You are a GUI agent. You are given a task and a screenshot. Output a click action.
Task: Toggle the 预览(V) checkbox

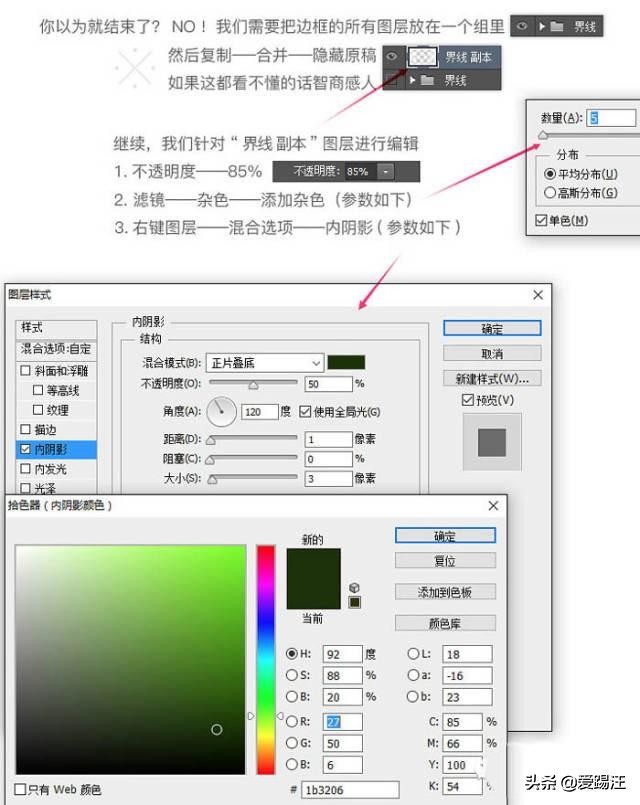[468, 399]
